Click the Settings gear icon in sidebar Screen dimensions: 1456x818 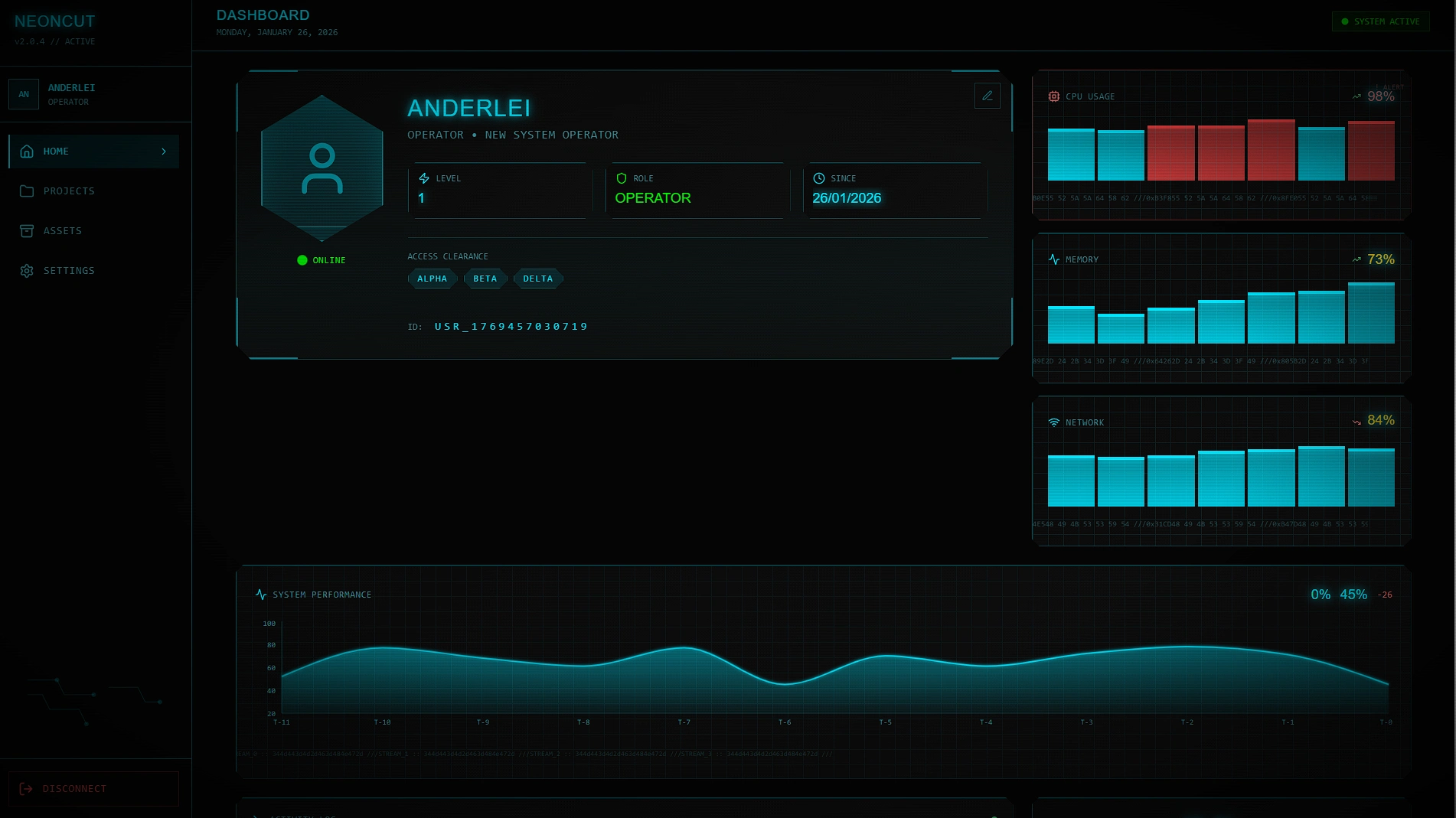27,271
